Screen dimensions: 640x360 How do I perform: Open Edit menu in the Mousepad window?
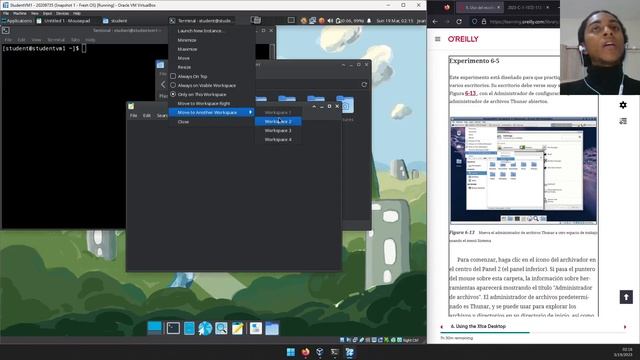(147, 116)
